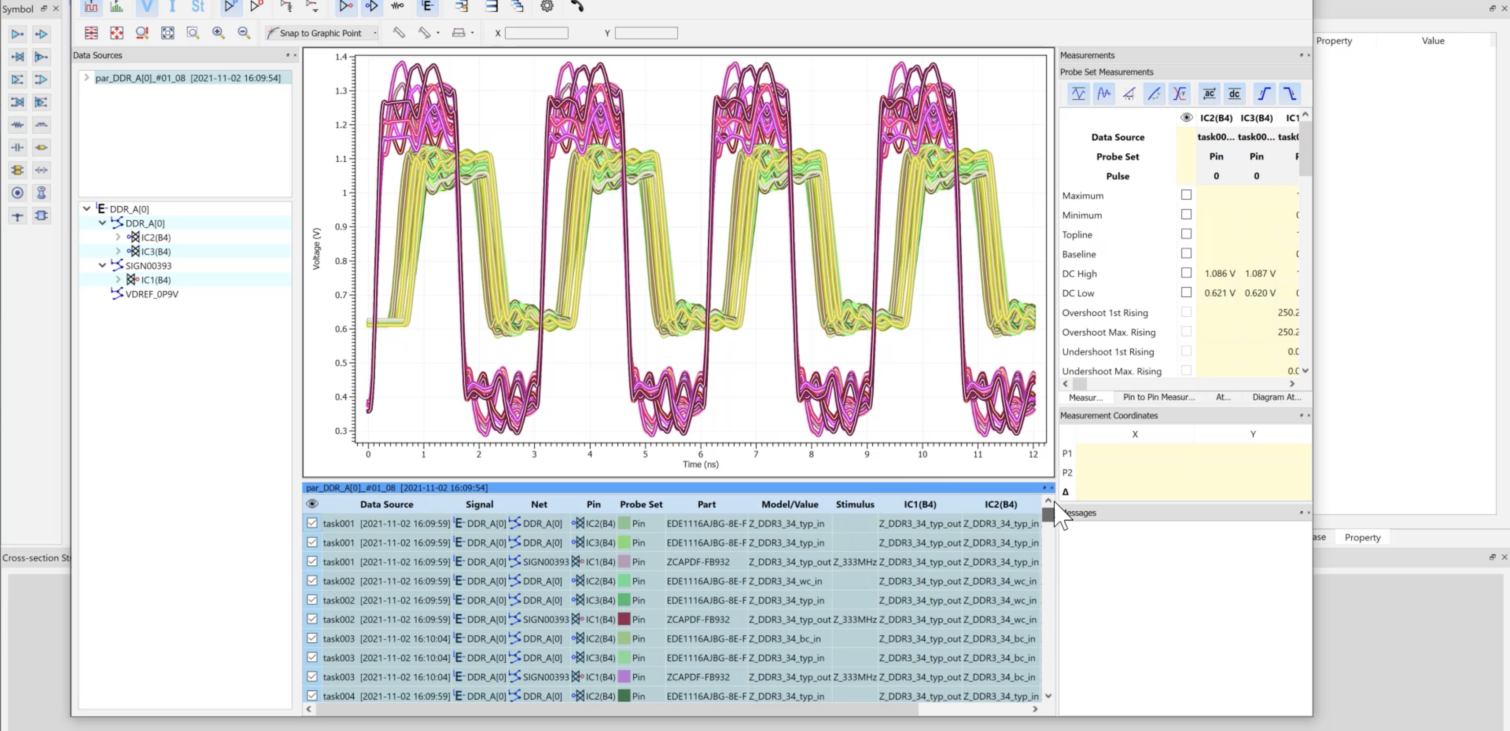Click the rising edge measurement icon

(x=1264, y=94)
